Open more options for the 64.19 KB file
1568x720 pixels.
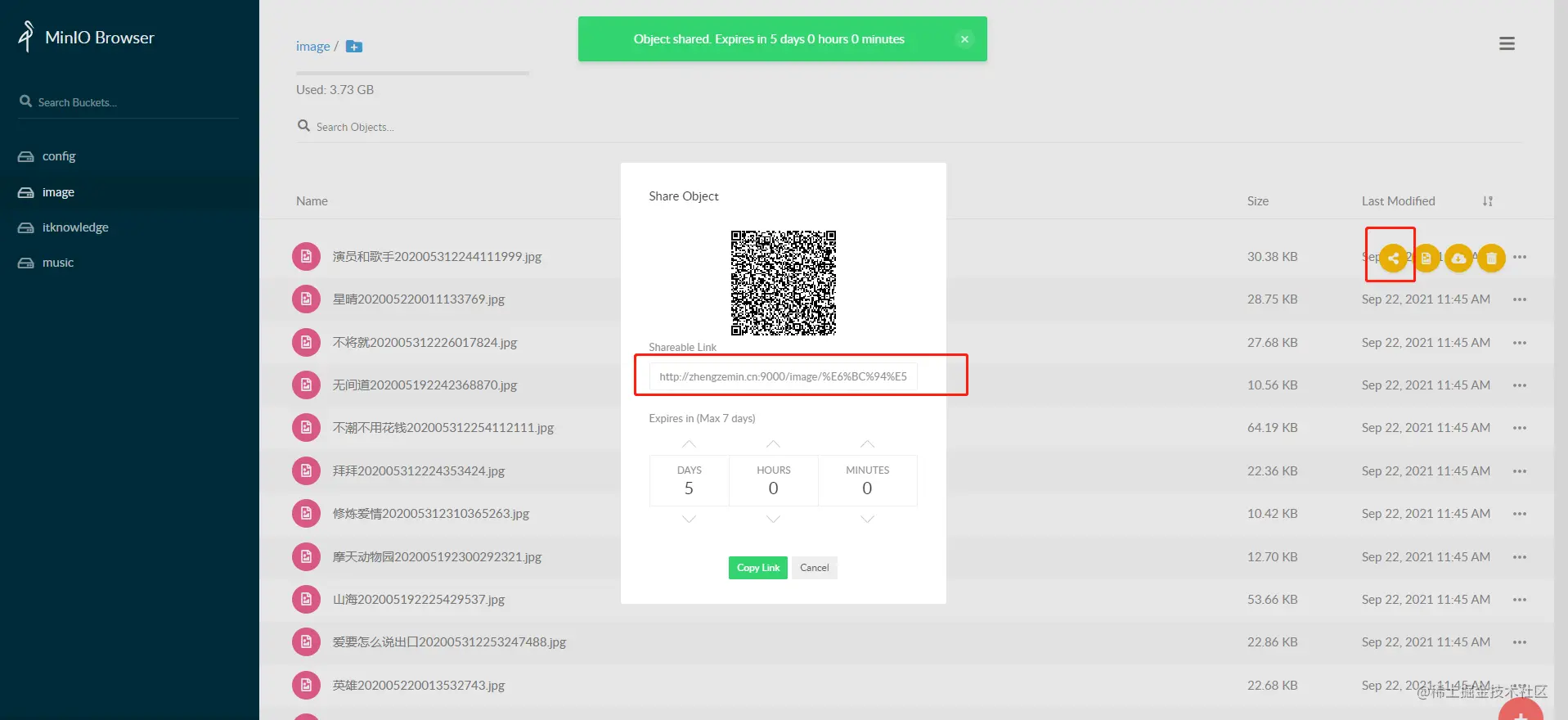[x=1520, y=427]
